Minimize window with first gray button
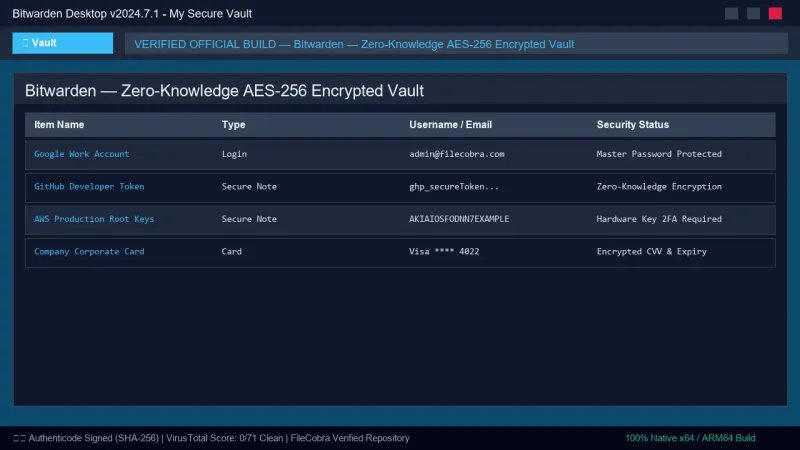Screen dimensions: 800x450 click(x=732, y=13)
